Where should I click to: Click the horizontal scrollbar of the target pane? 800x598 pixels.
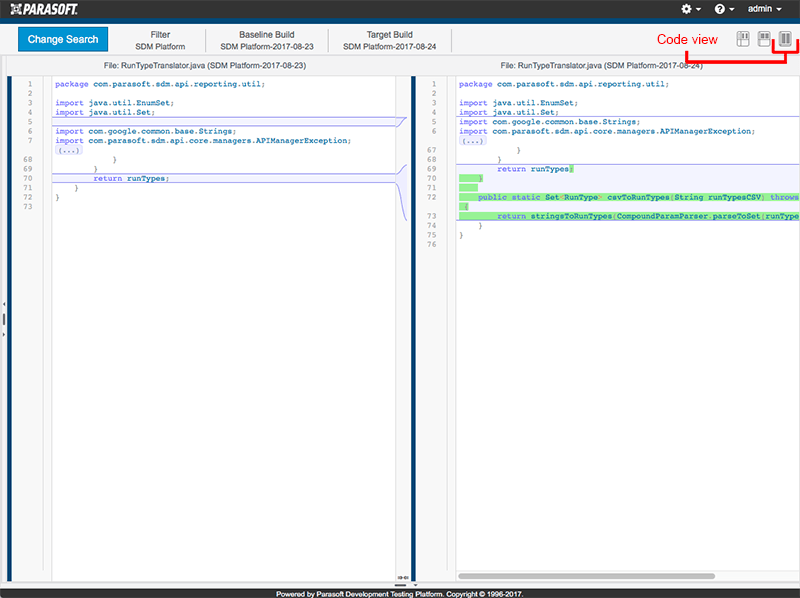tap(586, 576)
